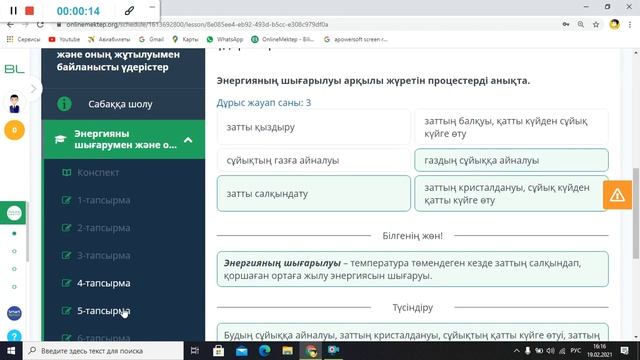
Task: Collapse the Энергияны шығарумен section chevron
Action: [188, 140]
